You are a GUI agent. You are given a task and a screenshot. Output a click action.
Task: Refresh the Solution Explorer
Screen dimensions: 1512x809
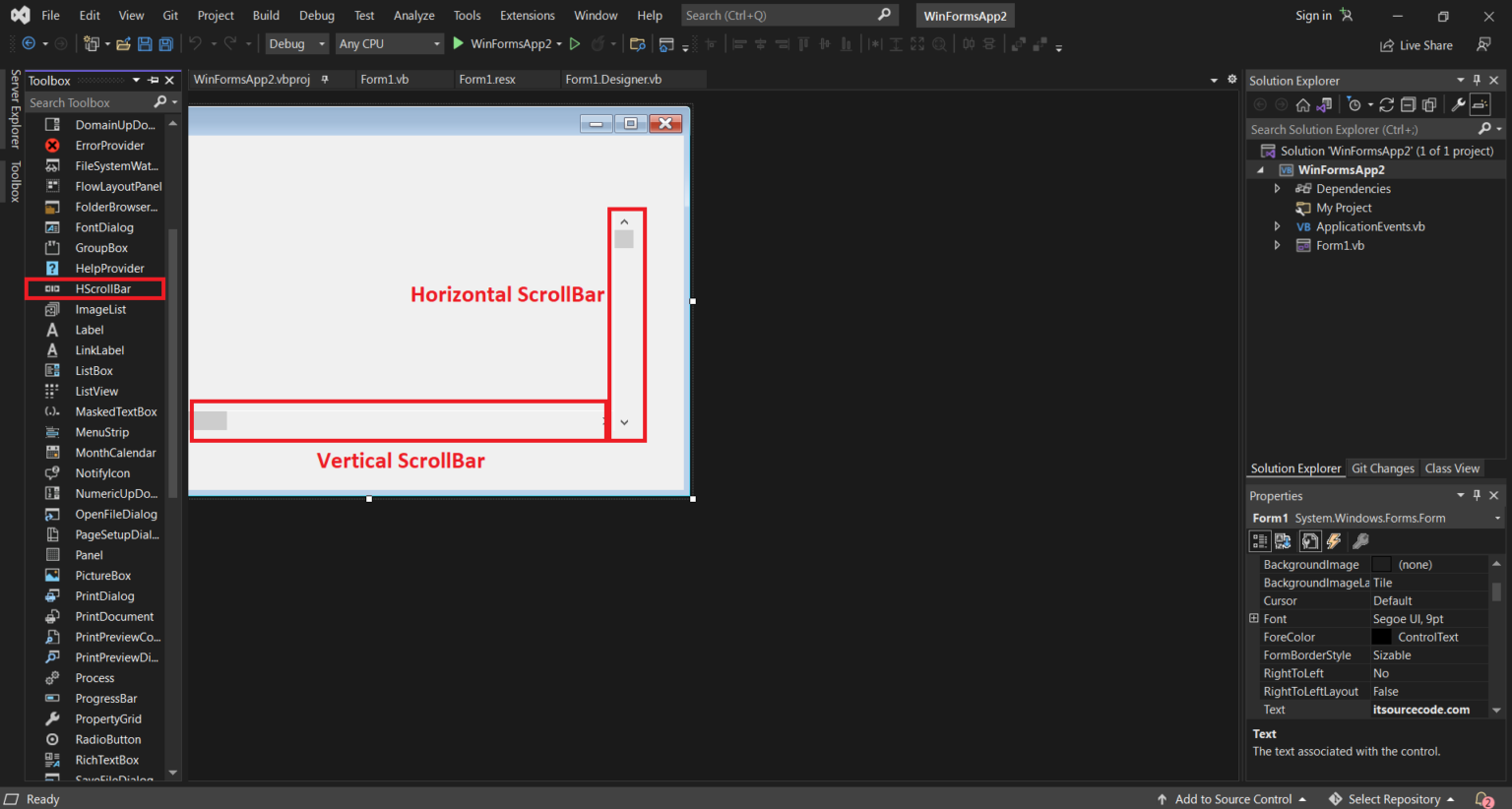click(1386, 103)
